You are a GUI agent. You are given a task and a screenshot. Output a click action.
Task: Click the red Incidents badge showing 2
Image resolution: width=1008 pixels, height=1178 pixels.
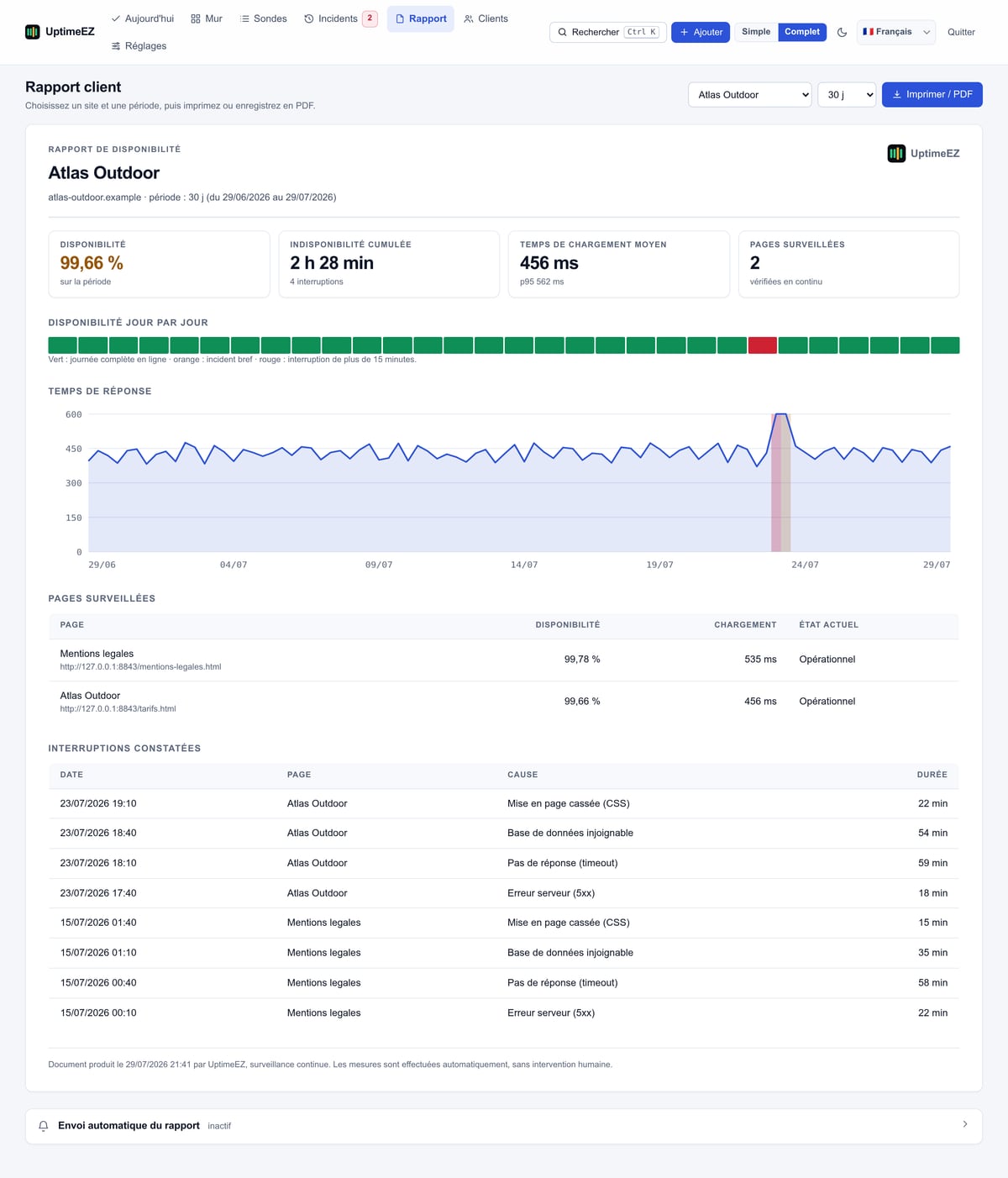point(370,18)
